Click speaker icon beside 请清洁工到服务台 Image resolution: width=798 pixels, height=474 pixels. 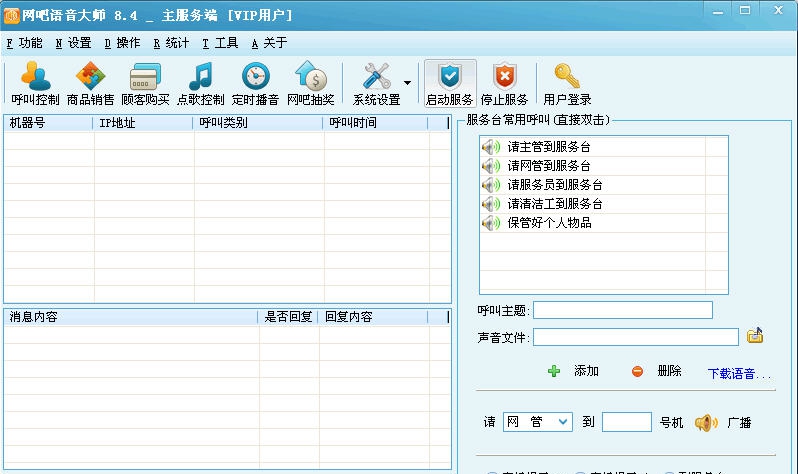point(491,204)
